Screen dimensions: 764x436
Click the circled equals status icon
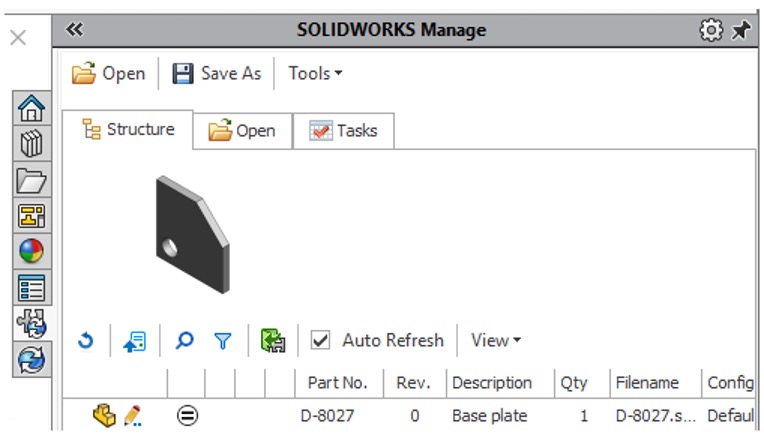[187, 416]
